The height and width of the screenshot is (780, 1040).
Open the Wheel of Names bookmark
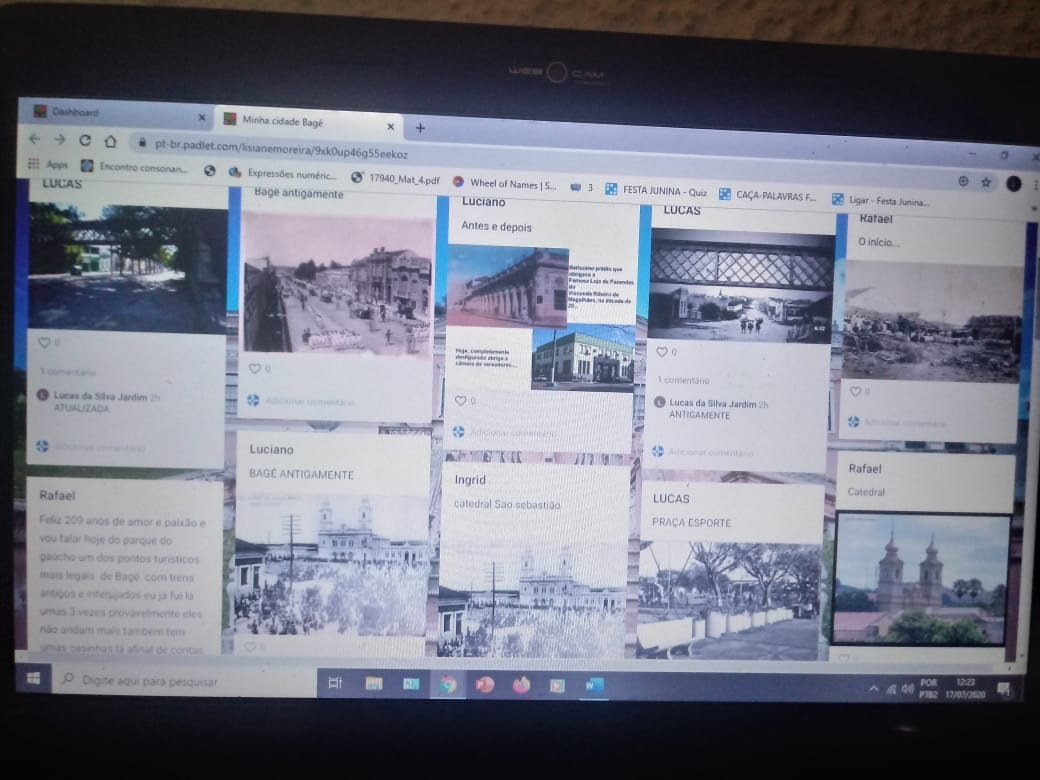(505, 184)
